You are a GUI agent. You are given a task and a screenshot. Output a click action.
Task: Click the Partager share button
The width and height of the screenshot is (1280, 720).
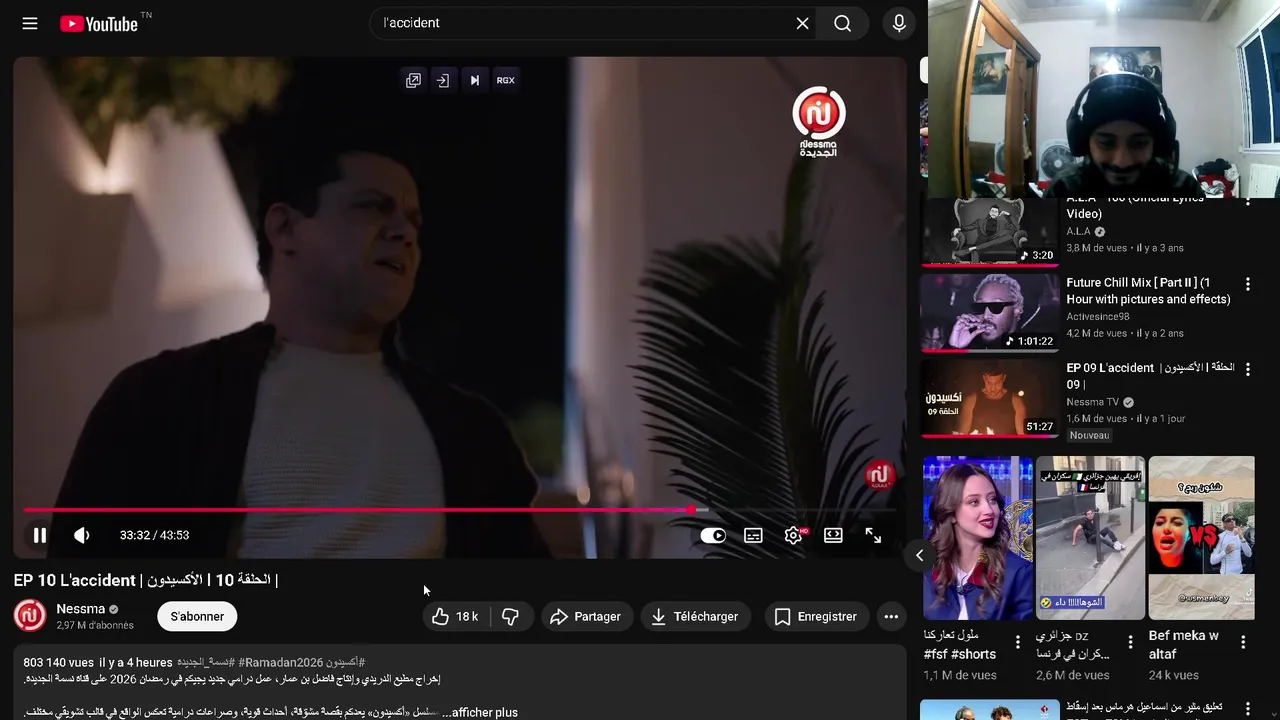click(x=586, y=616)
